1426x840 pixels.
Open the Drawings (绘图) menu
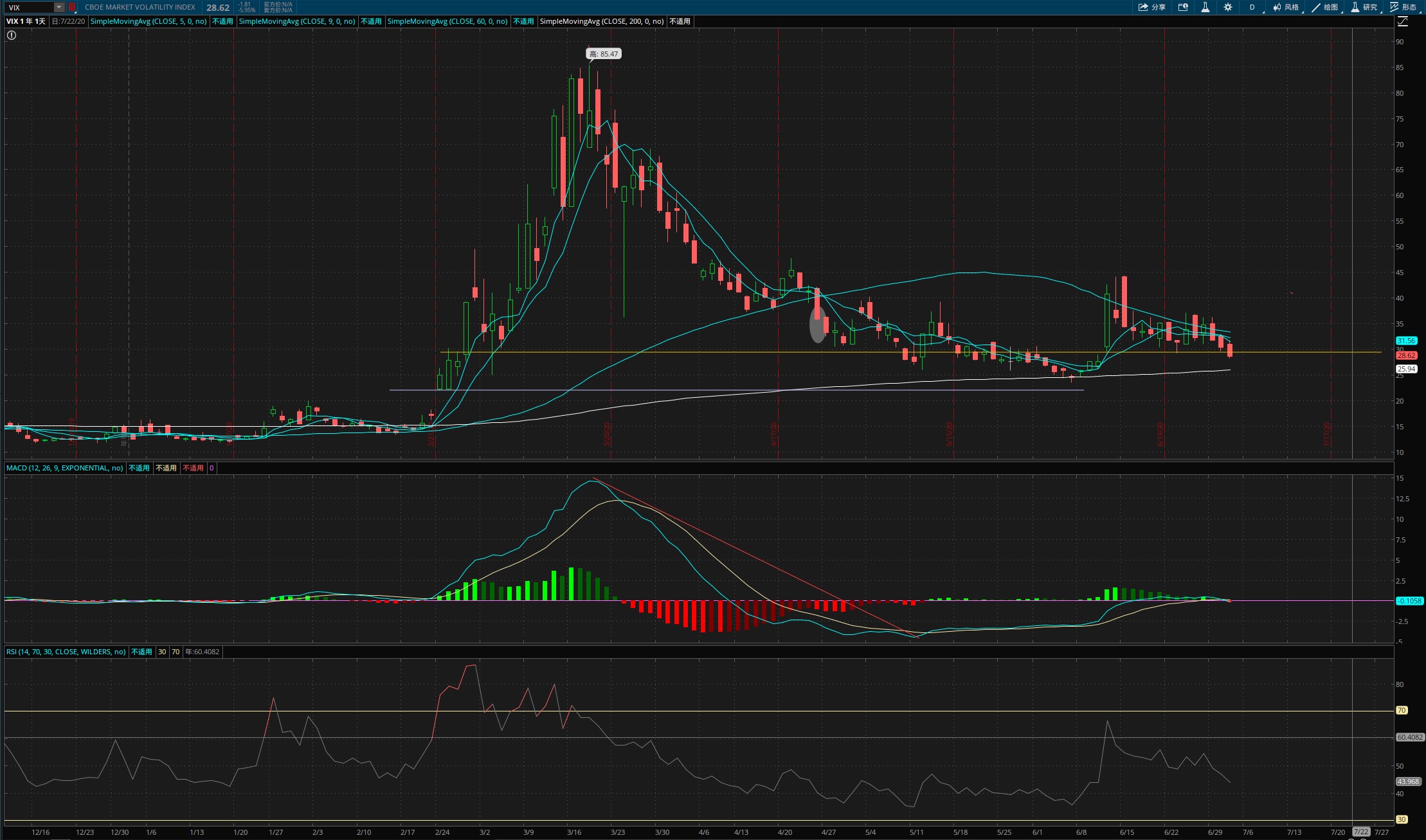click(x=1326, y=7)
